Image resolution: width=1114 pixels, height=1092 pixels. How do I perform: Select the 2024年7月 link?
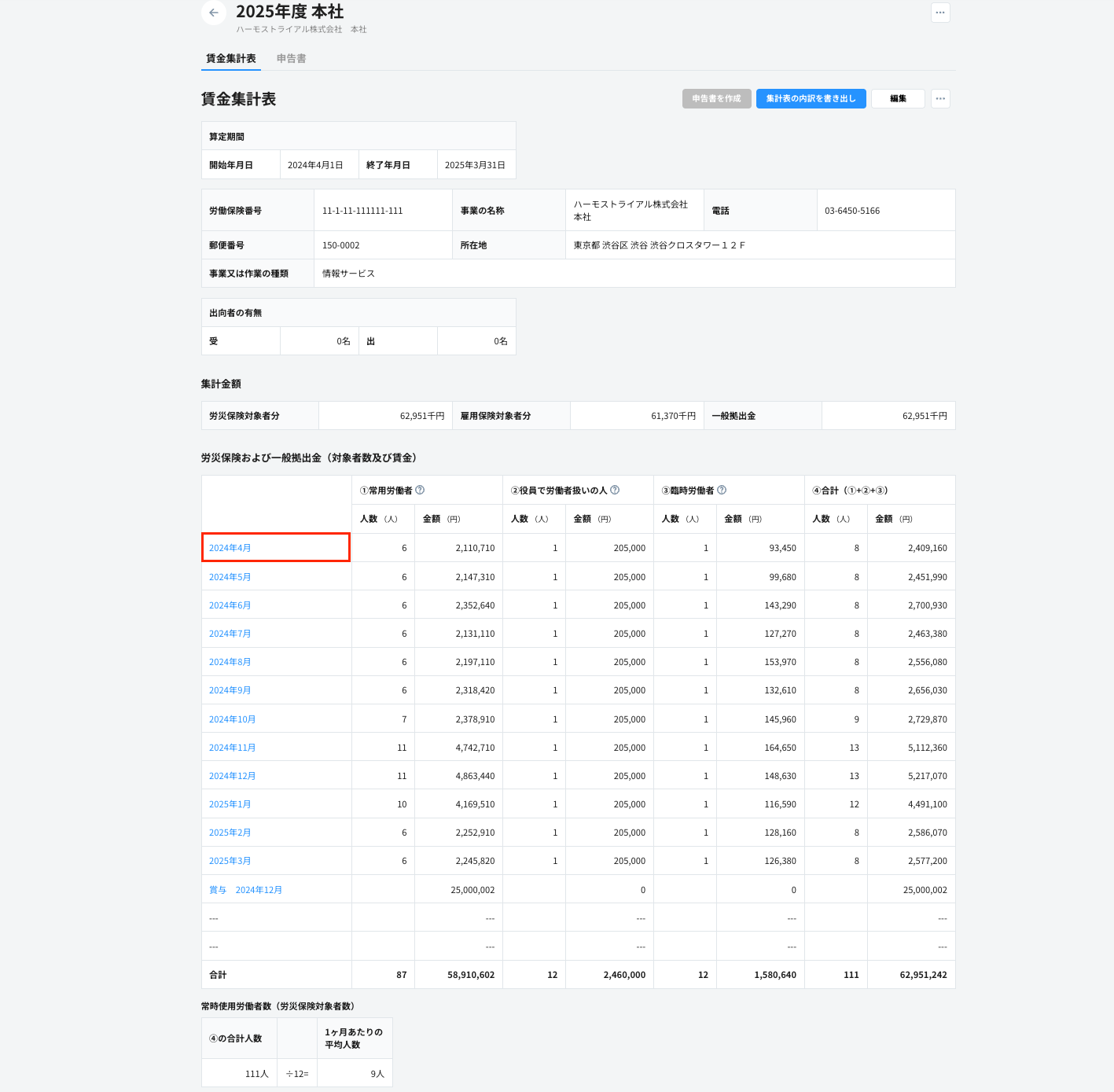pyautogui.click(x=230, y=634)
